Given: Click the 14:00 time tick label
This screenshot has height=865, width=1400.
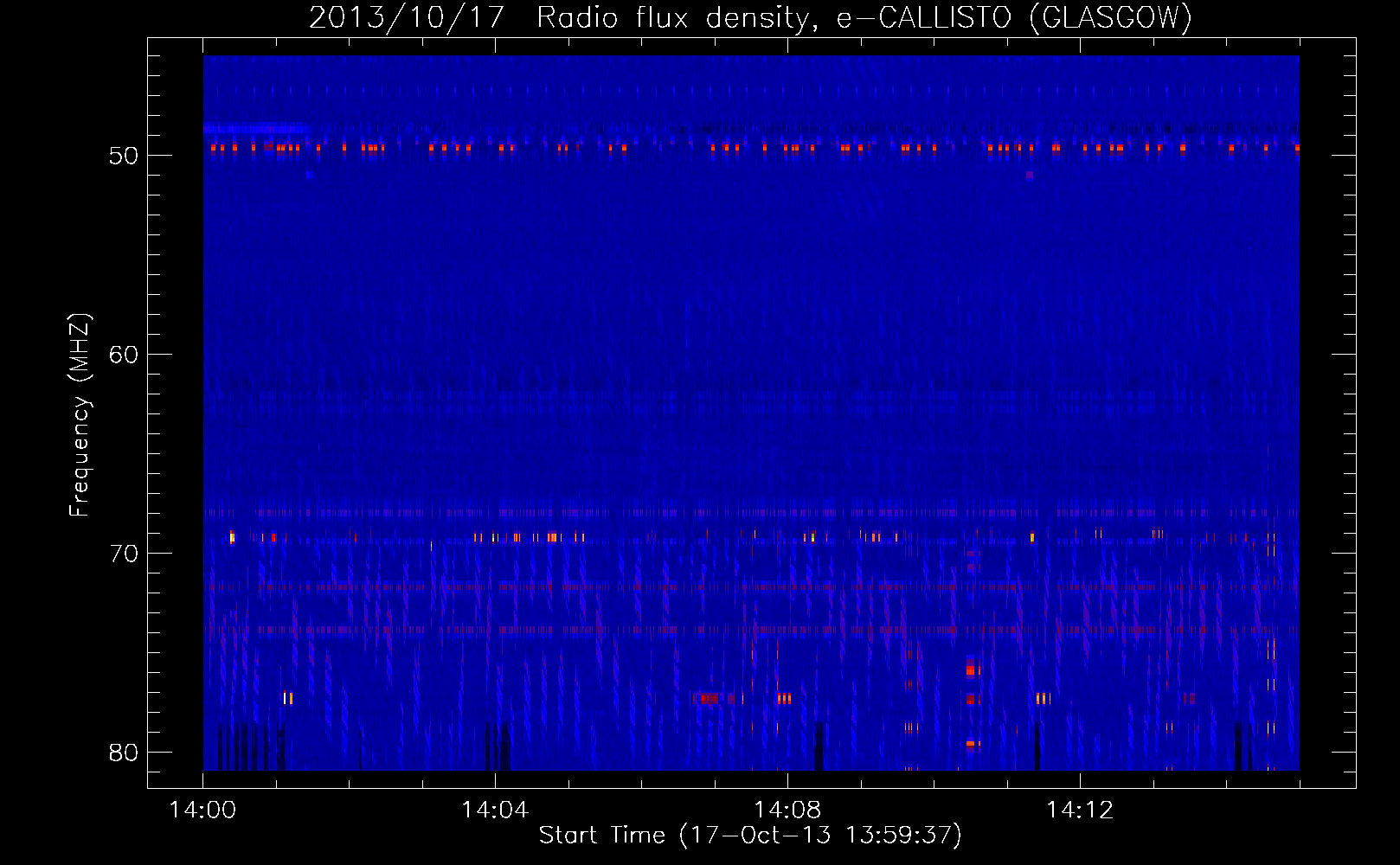Looking at the screenshot, I should tap(202, 811).
